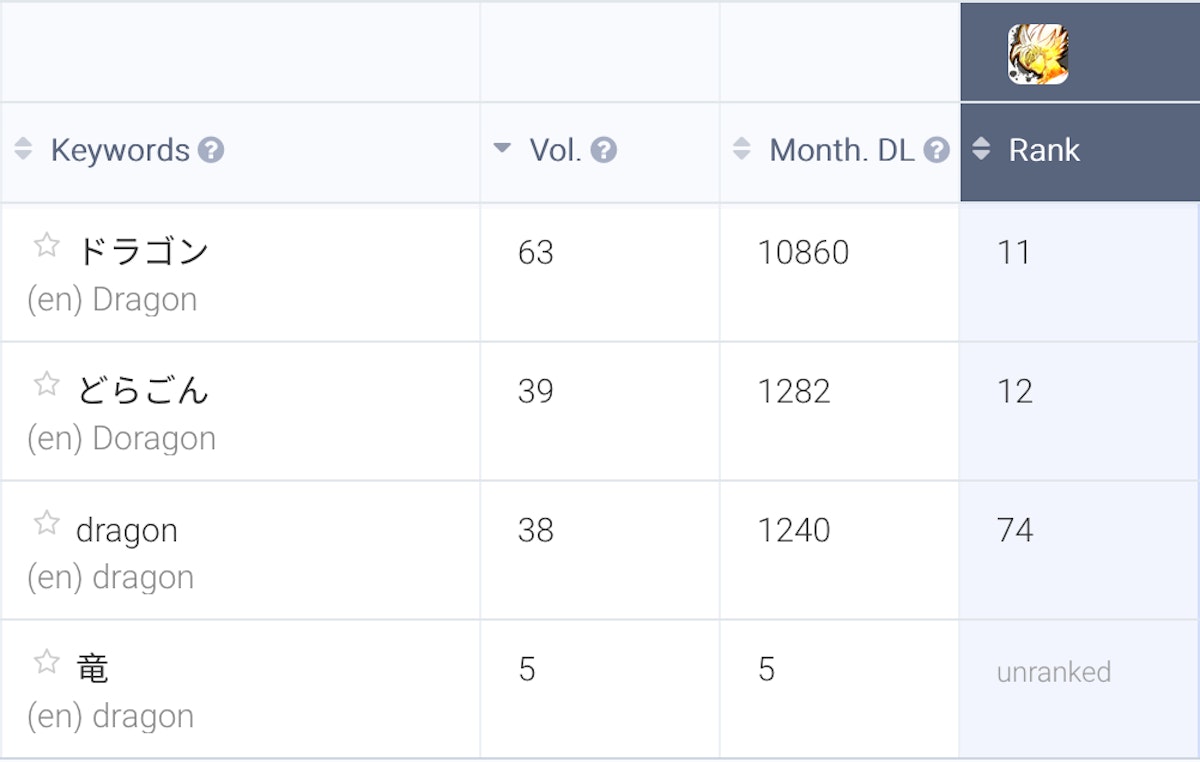Click the help icon next to Keywords
Viewport: 1200px width, 762px height.
coord(211,151)
